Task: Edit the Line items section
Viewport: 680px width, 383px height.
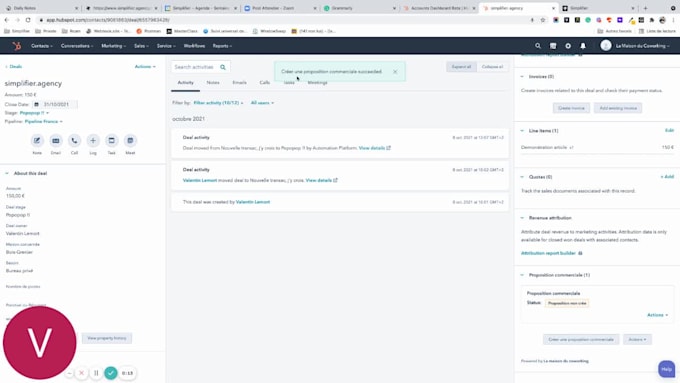Action: [x=669, y=131]
